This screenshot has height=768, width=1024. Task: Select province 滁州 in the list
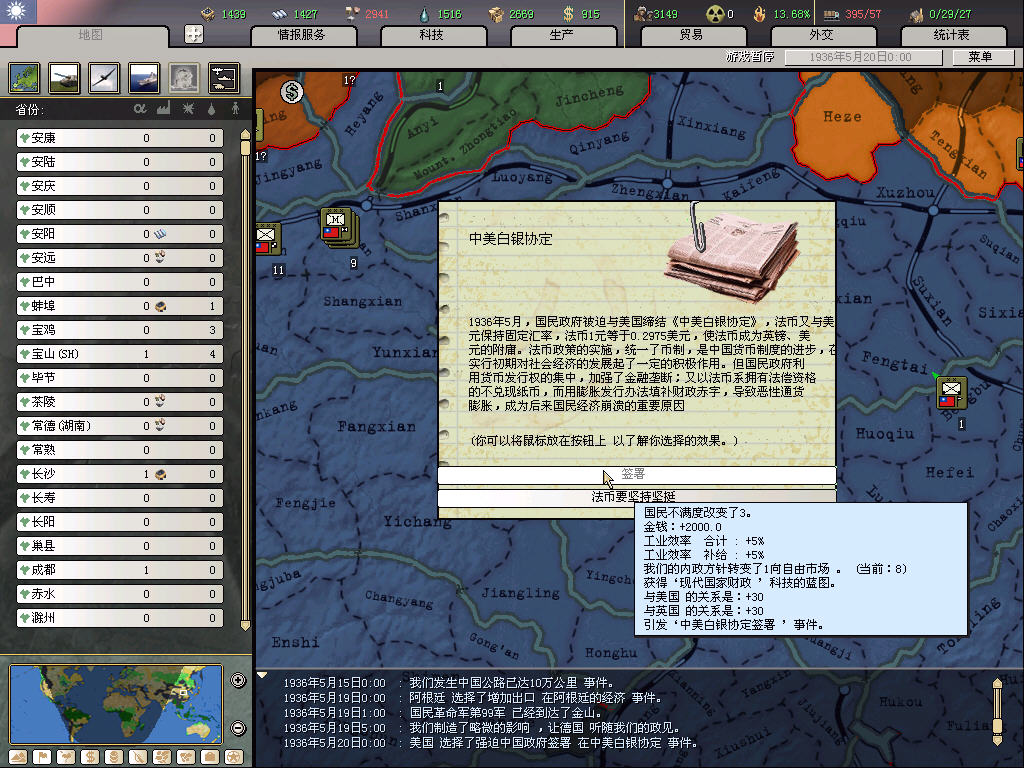120,618
